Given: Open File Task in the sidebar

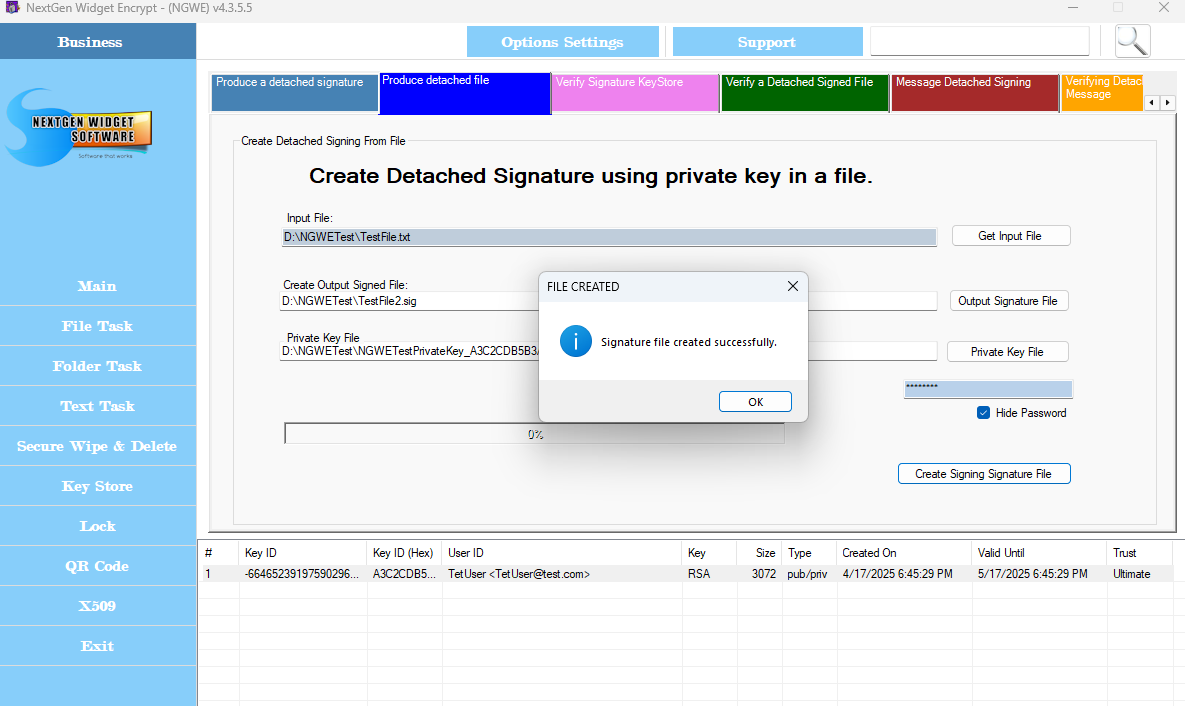Looking at the screenshot, I should point(97,326).
